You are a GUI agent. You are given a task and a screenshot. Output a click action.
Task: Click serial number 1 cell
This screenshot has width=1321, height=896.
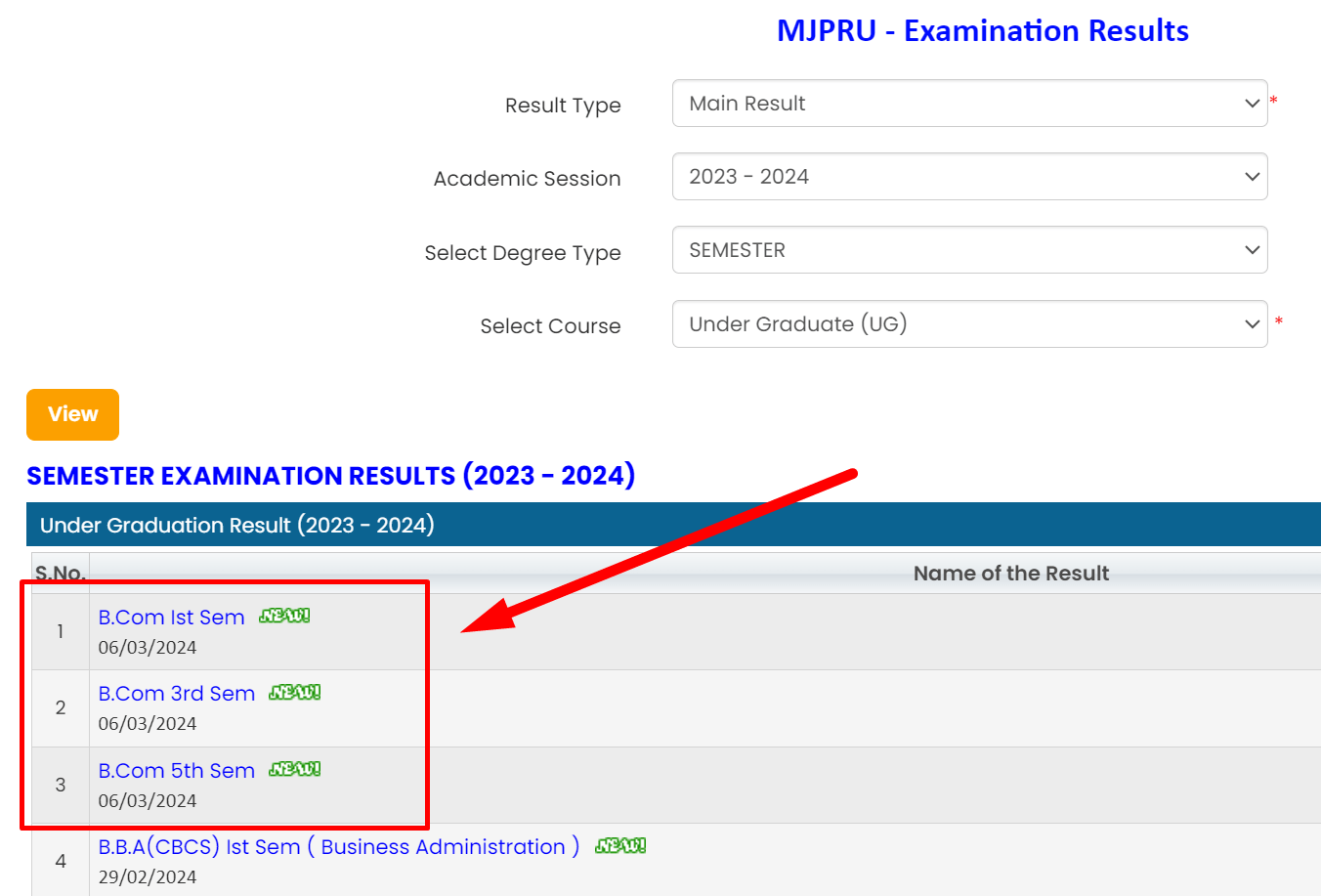tap(61, 631)
